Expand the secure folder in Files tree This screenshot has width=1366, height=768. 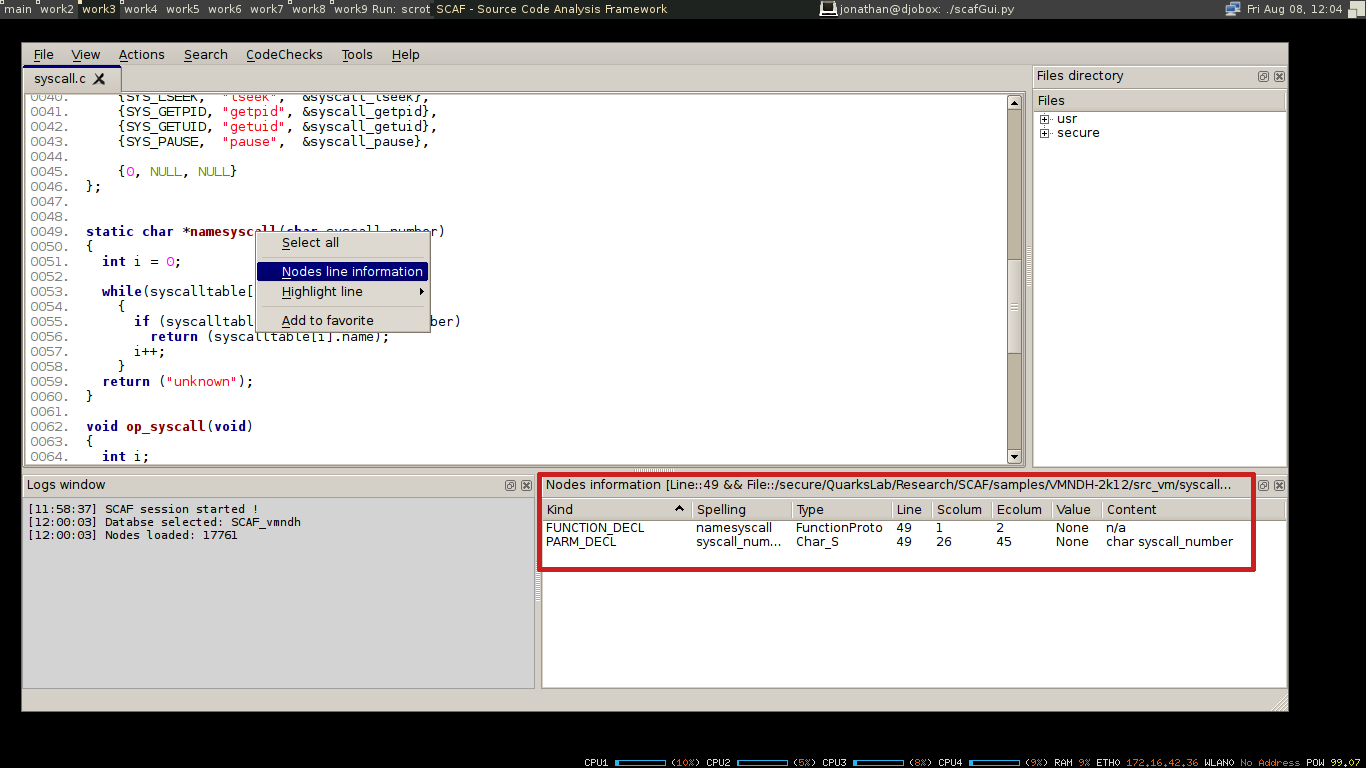tap(1044, 133)
